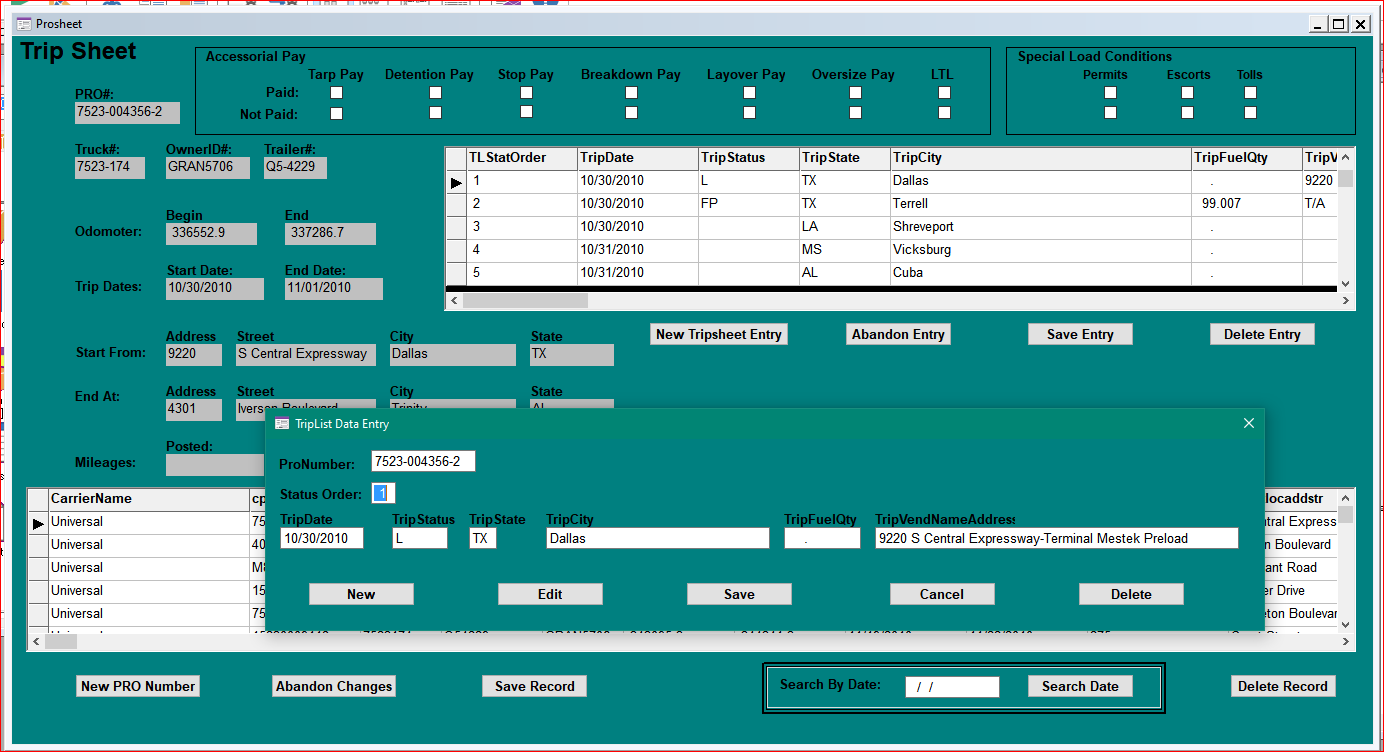
Task: Check the Detention Pay Not Paid checkbox
Action: coord(435,113)
